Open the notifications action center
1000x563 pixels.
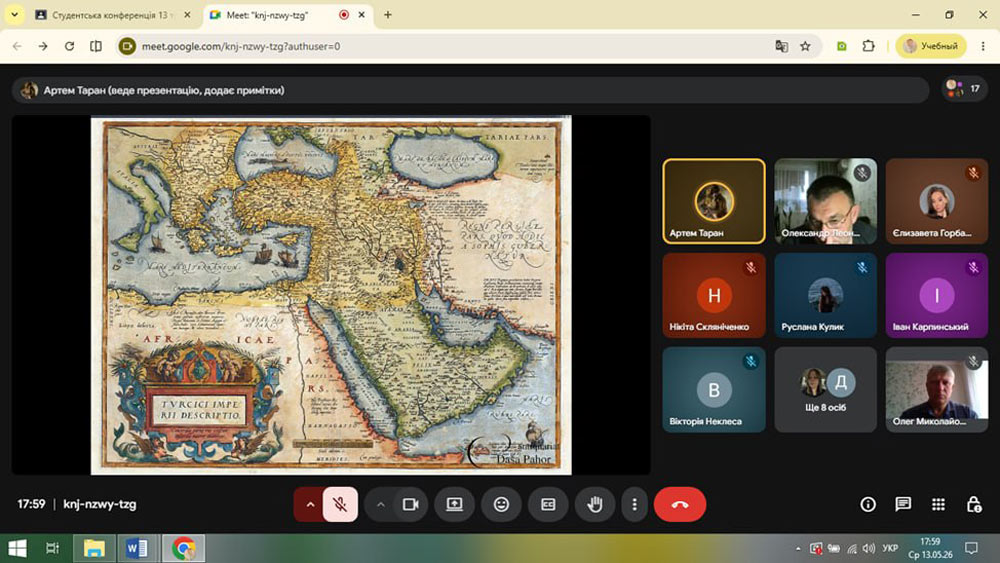pos(971,548)
